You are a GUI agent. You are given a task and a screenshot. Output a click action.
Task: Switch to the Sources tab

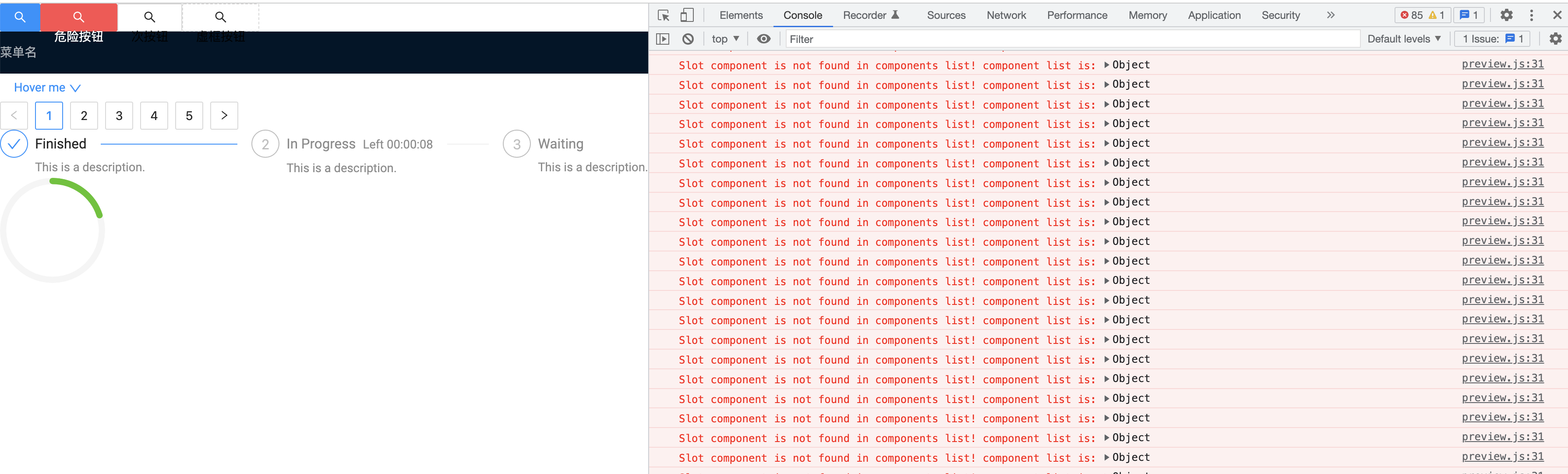pos(946,14)
